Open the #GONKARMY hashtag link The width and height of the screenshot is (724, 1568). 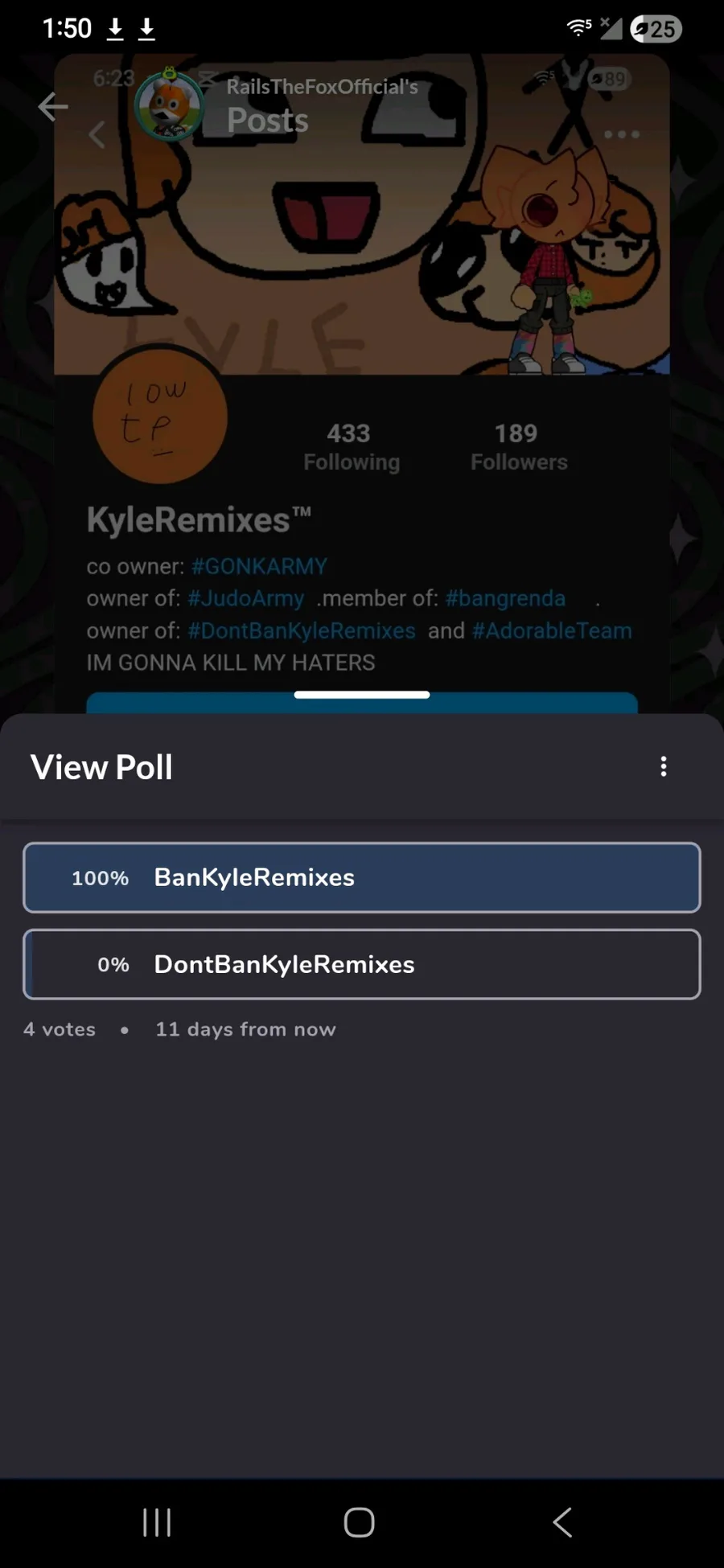pos(259,566)
